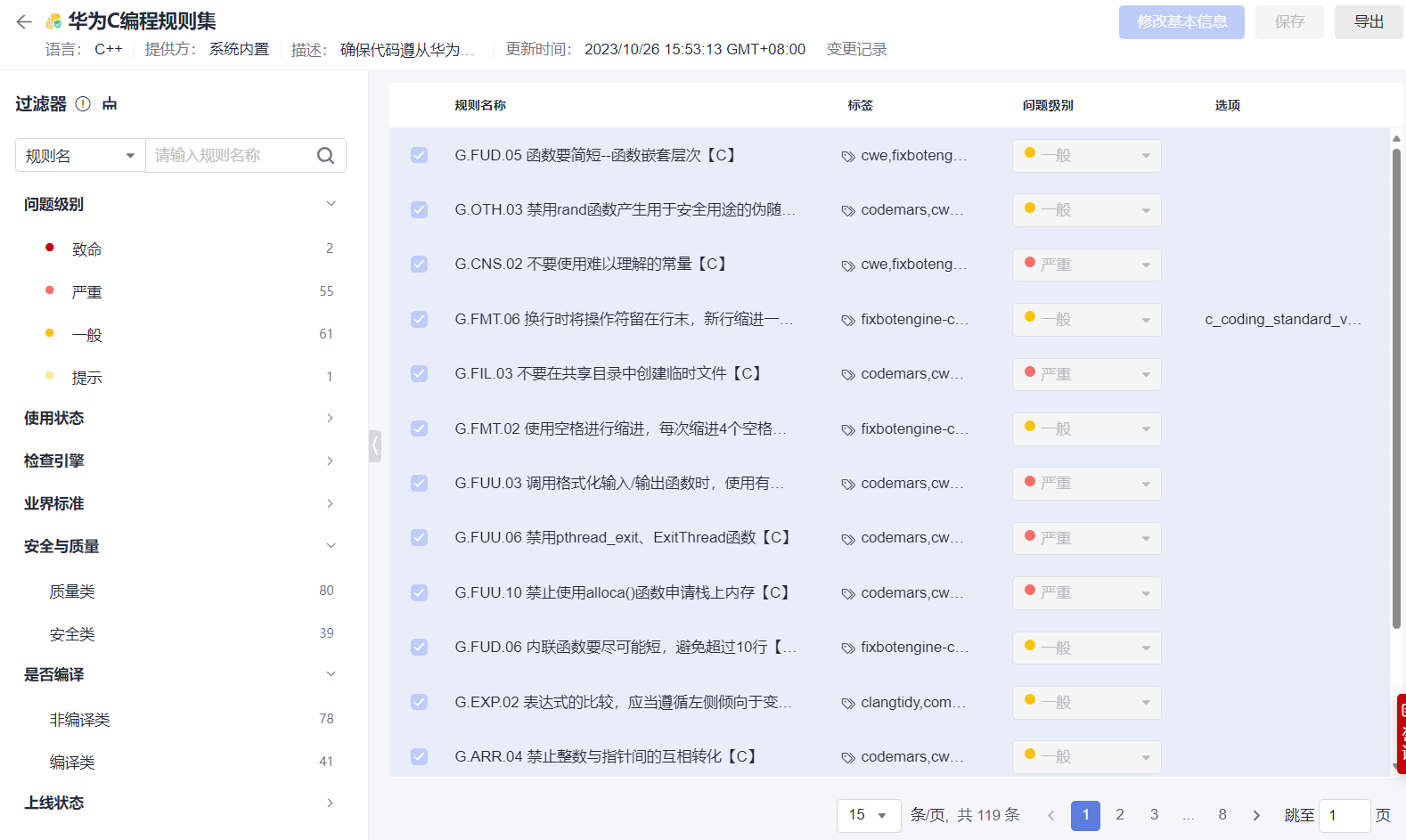Go to page 3
The image size is (1406, 840).
tap(1154, 815)
